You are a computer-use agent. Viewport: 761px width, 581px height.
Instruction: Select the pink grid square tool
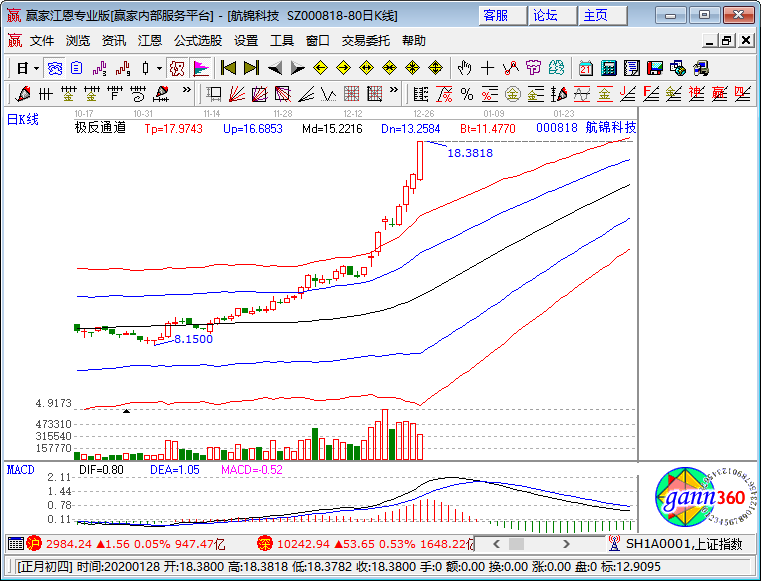click(351, 94)
